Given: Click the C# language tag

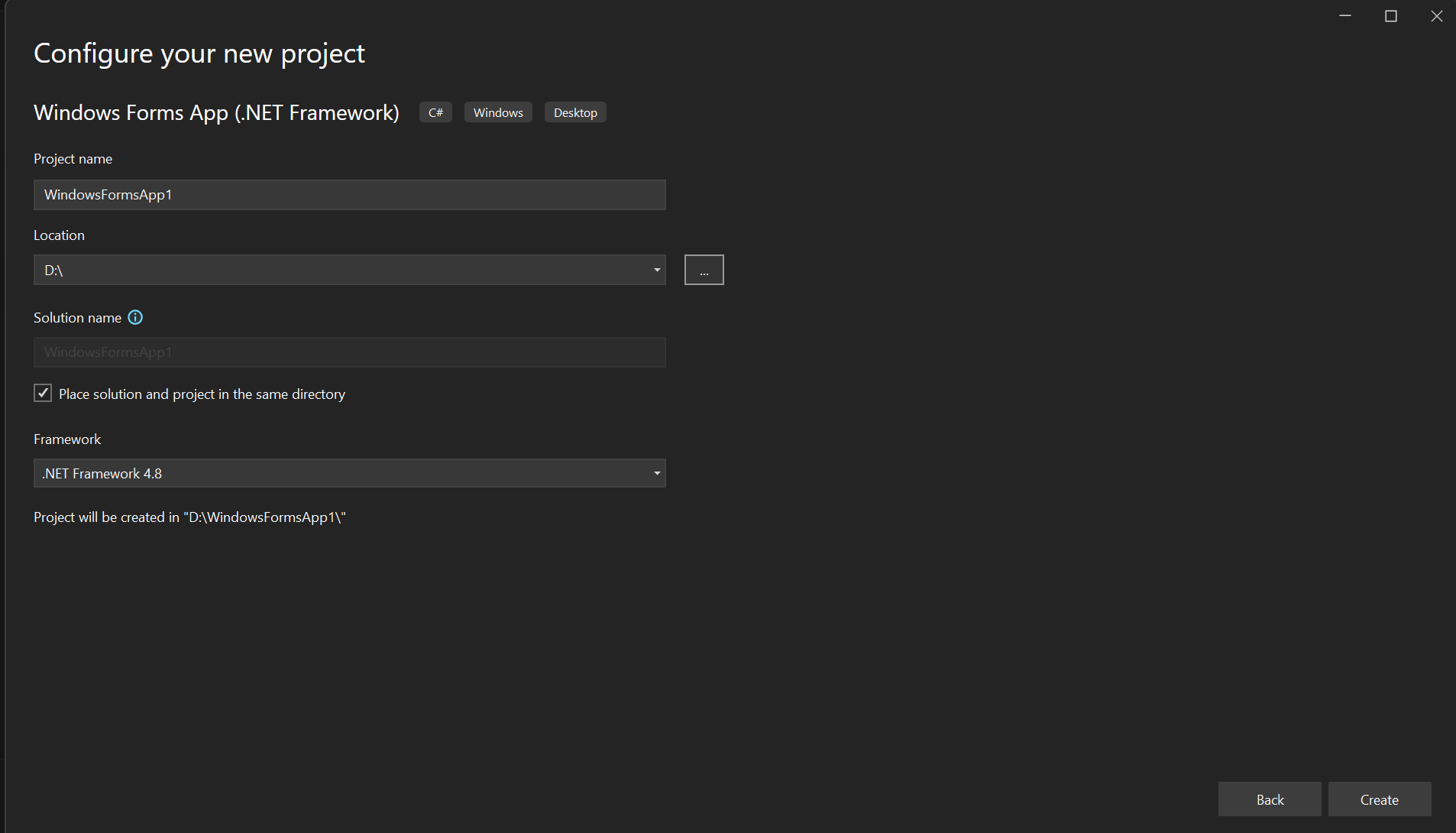Looking at the screenshot, I should point(435,112).
